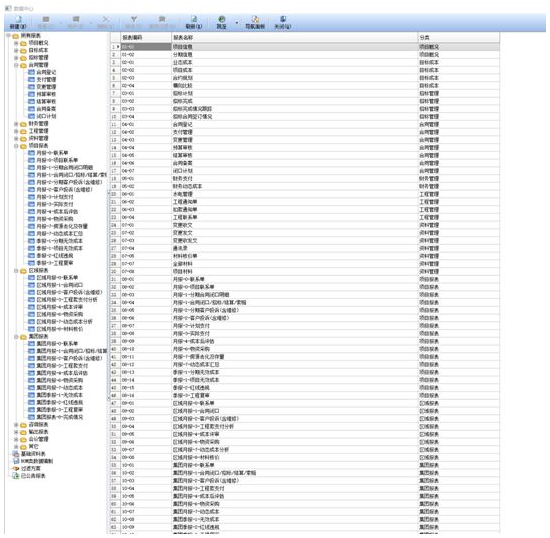Sort by 报表编码 column header
The height and width of the screenshot is (538, 550).
pos(146,38)
